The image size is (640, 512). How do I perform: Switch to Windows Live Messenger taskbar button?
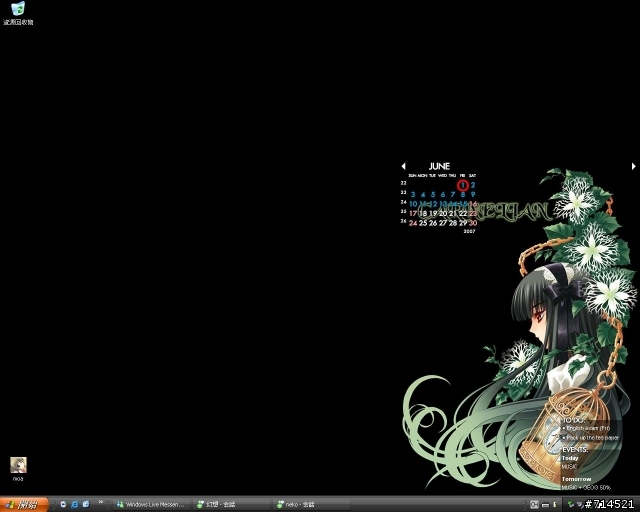click(151, 505)
